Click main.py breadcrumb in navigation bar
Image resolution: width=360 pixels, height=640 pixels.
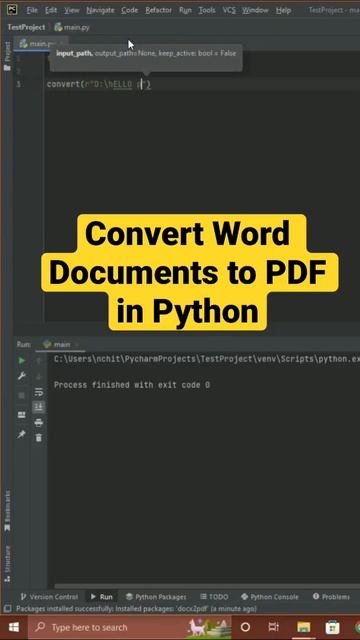pos(72,27)
